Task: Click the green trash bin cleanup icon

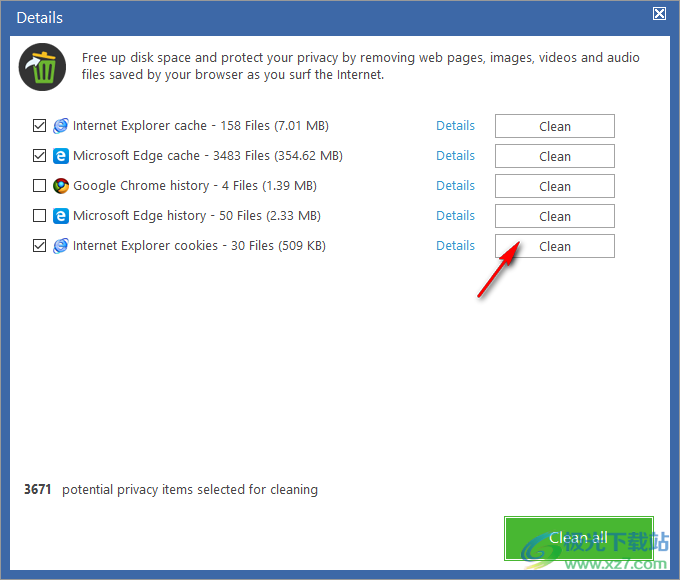Action: point(42,67)
